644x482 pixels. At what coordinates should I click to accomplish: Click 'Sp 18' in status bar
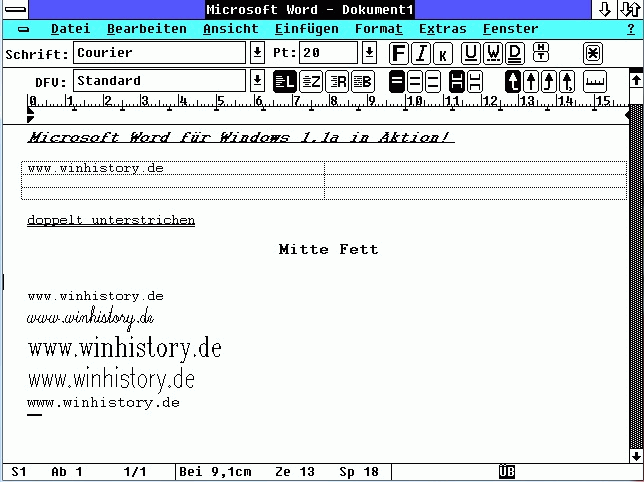pos(359,472)
